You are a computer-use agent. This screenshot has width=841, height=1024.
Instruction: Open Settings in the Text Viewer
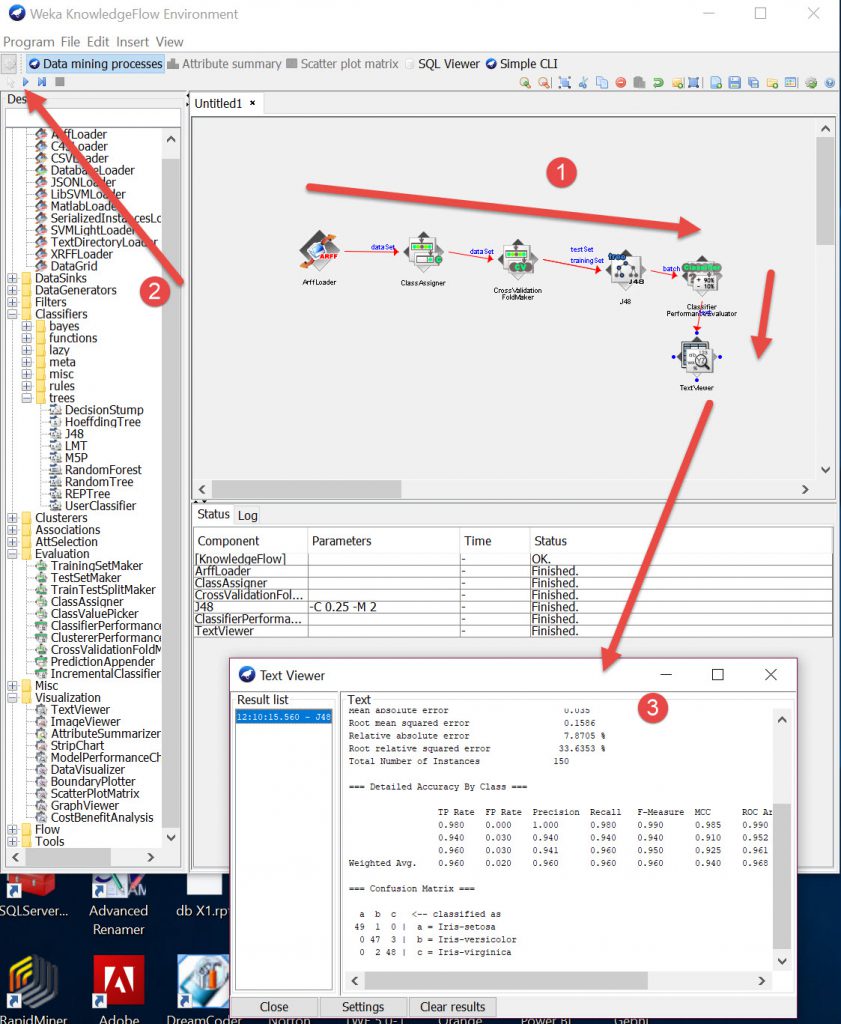point(362,1007)
